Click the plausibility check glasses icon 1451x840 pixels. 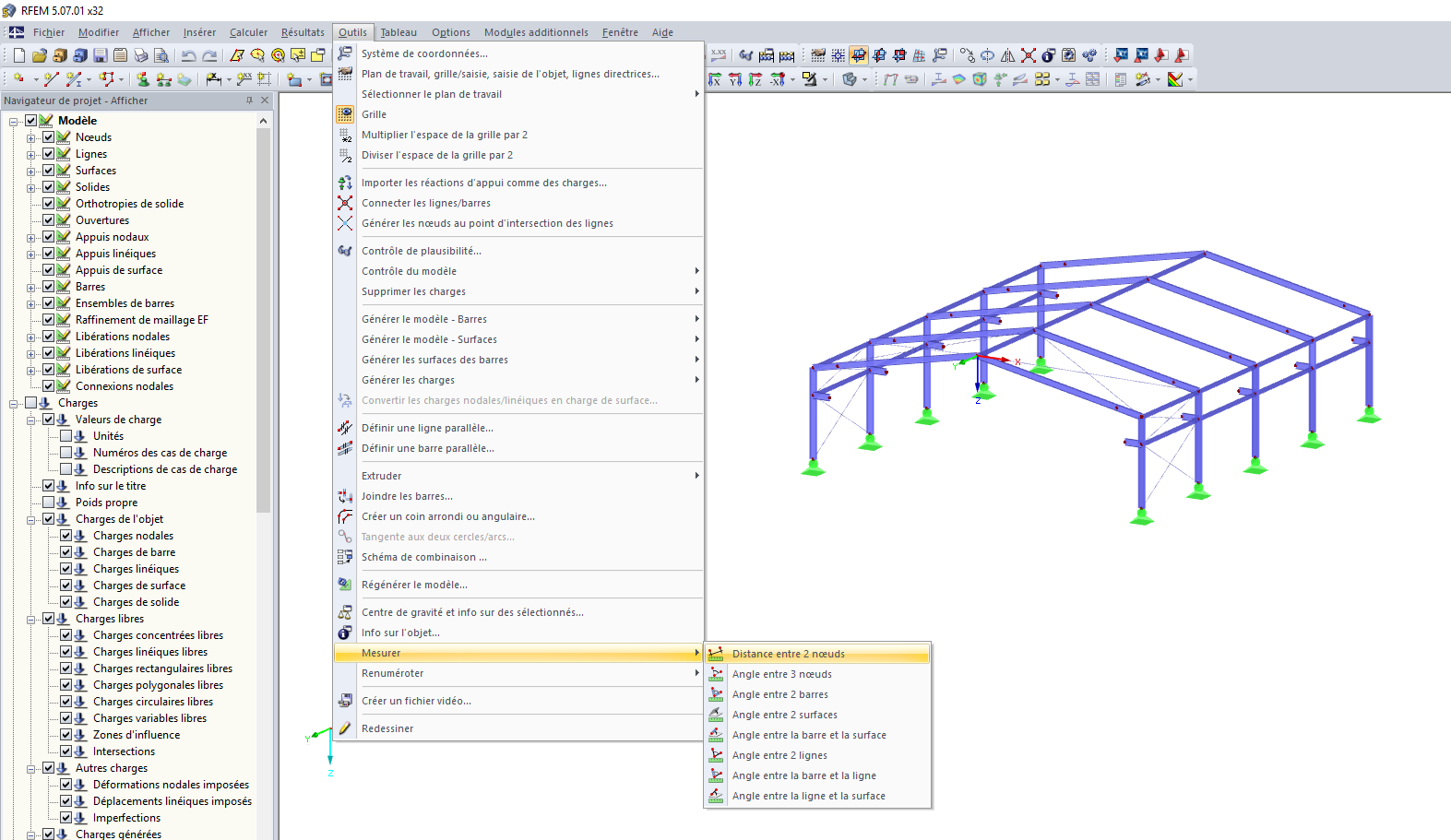(745, 55)
